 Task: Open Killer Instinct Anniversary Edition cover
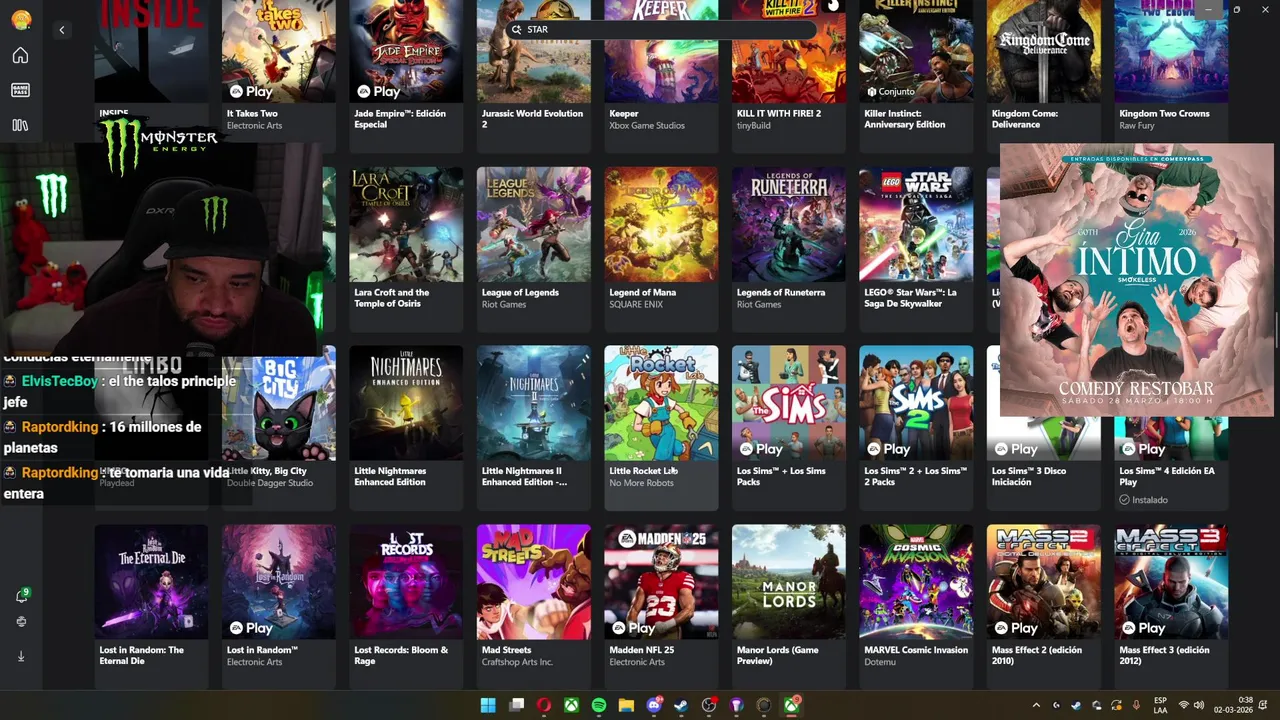point(916,51)
